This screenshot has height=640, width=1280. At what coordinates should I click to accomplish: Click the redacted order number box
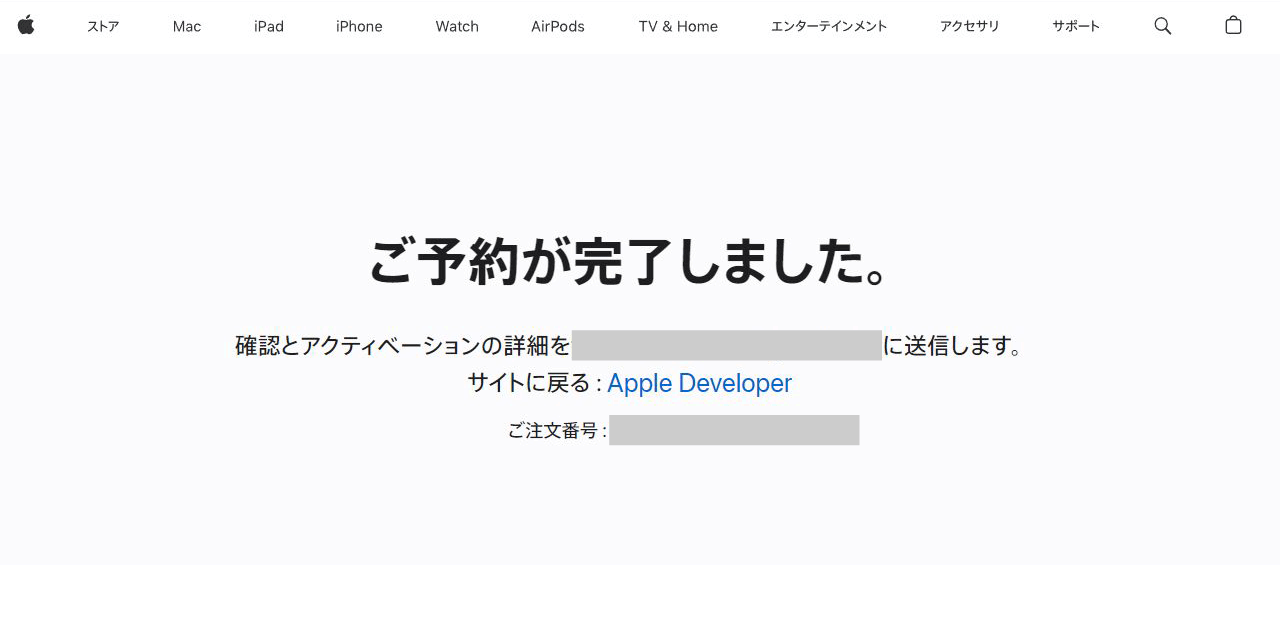point(734,430)
